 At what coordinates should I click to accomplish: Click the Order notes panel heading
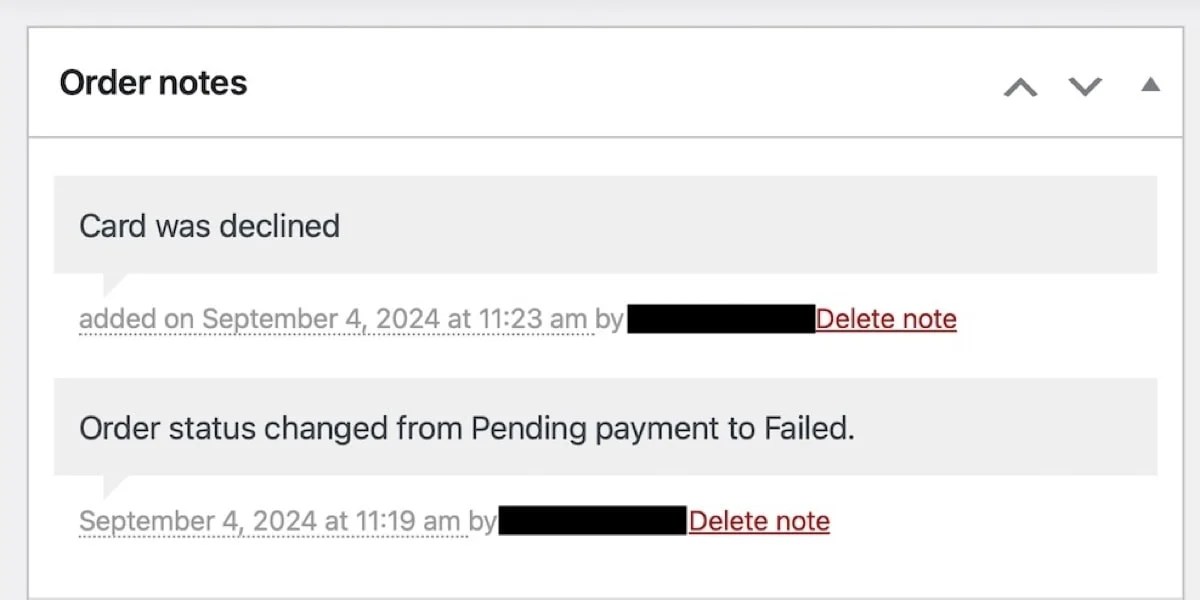pos(153,83)
